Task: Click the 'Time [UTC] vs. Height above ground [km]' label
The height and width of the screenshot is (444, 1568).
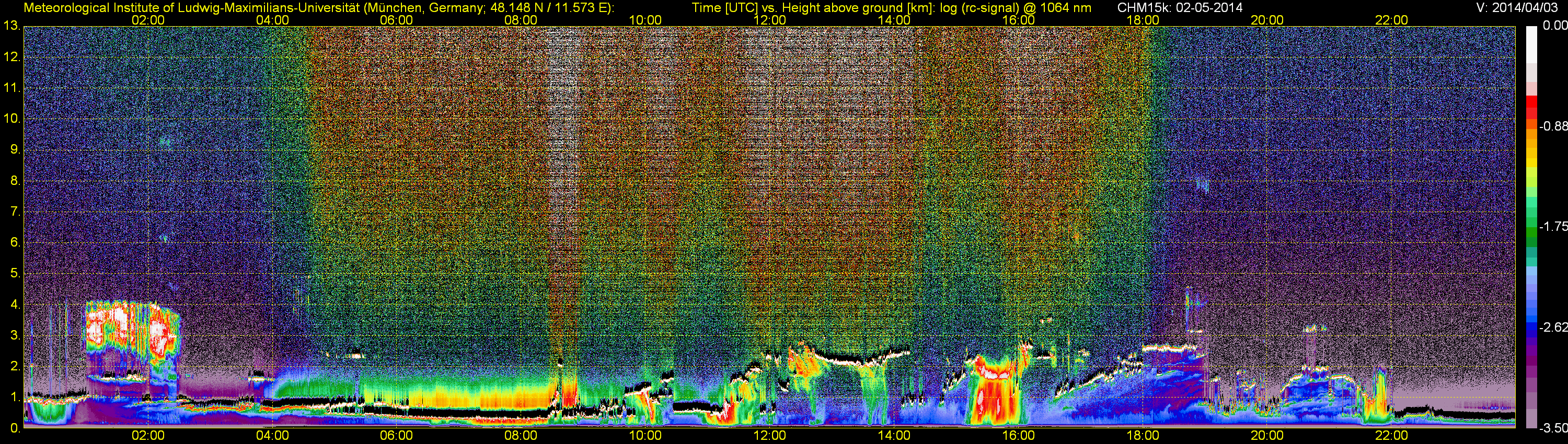Action: tap(813, 8)
